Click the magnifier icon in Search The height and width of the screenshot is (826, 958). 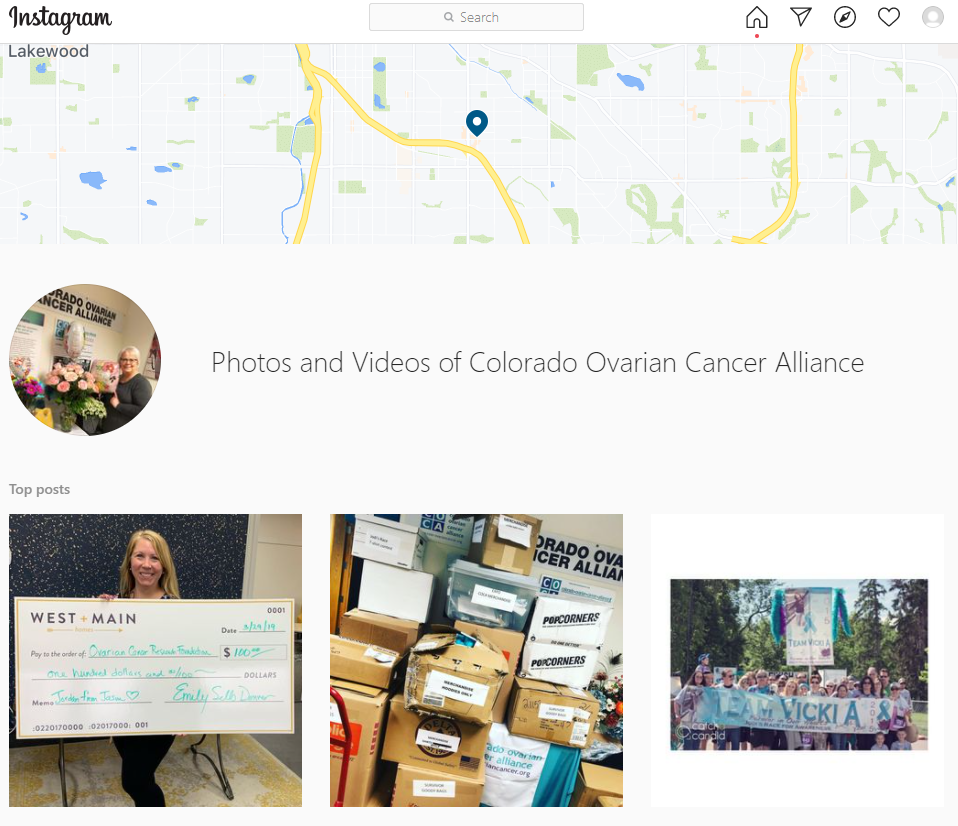[448, 17]
